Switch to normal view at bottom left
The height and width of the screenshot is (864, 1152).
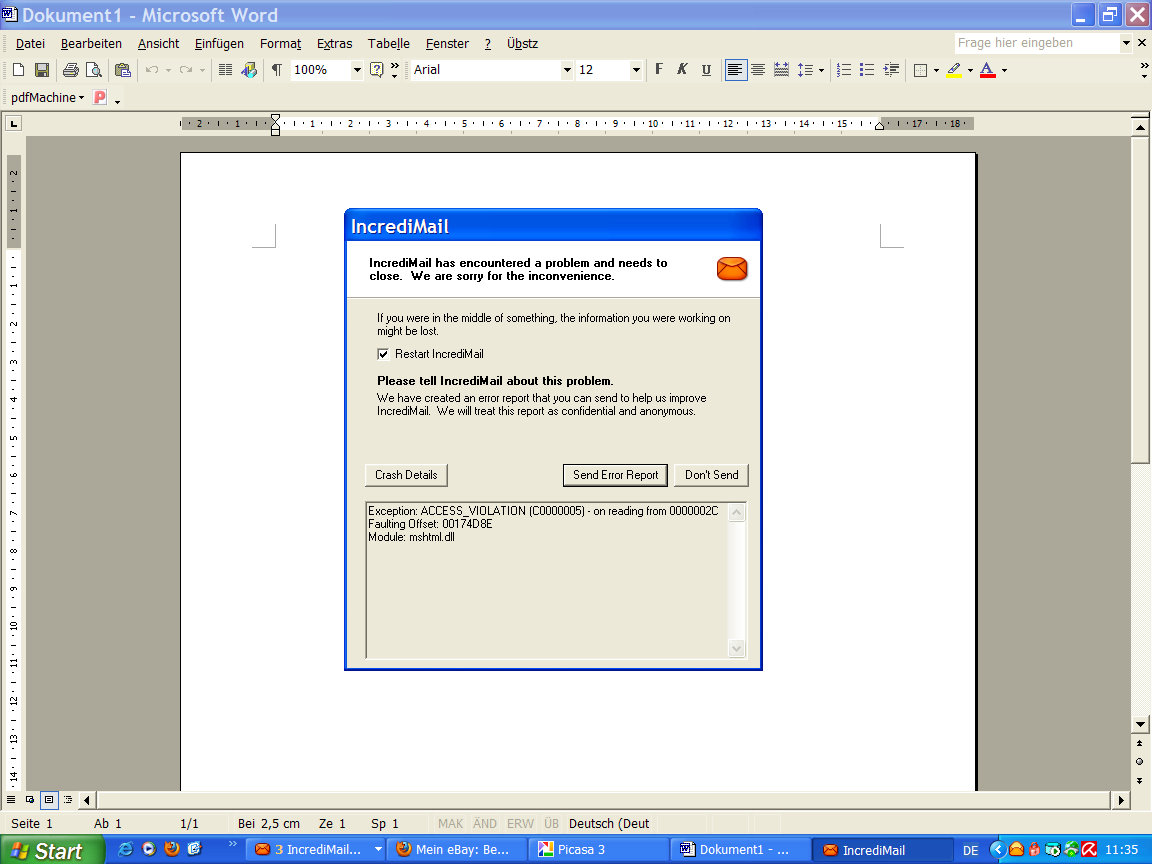pos(11,799)
